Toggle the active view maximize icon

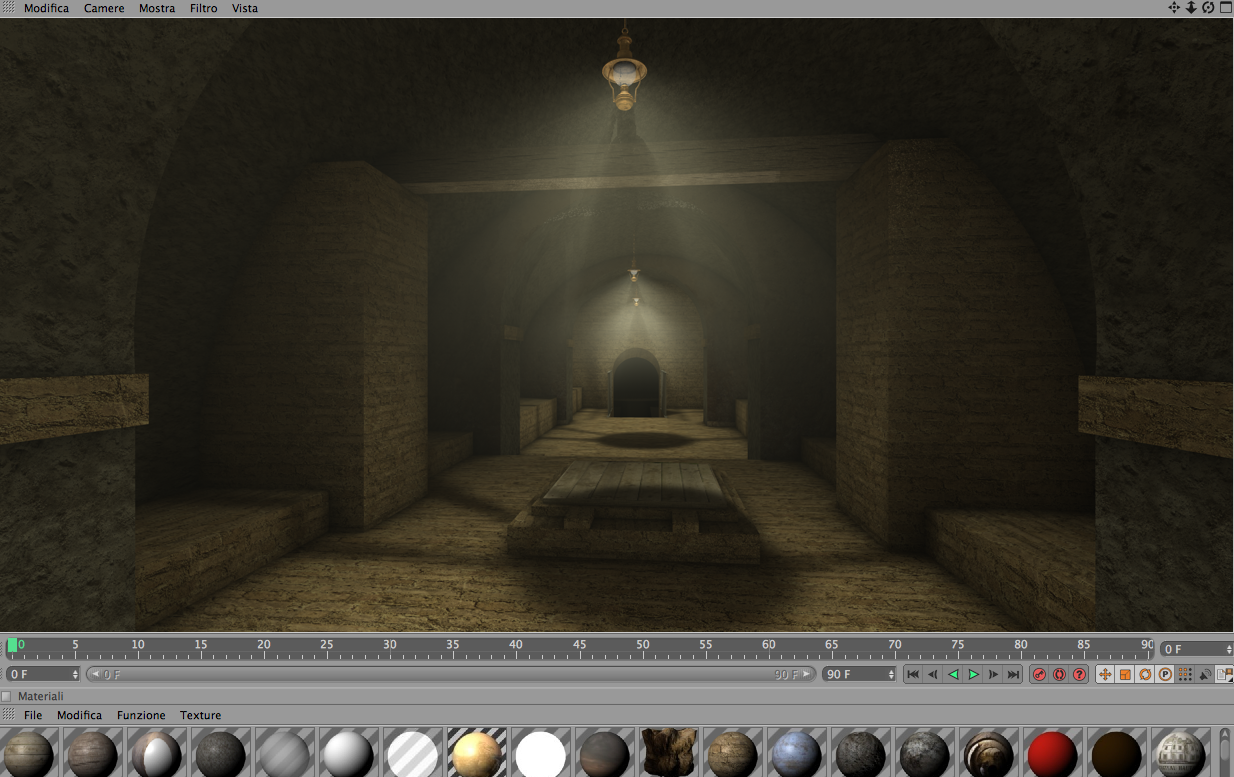pos(1225,8)
